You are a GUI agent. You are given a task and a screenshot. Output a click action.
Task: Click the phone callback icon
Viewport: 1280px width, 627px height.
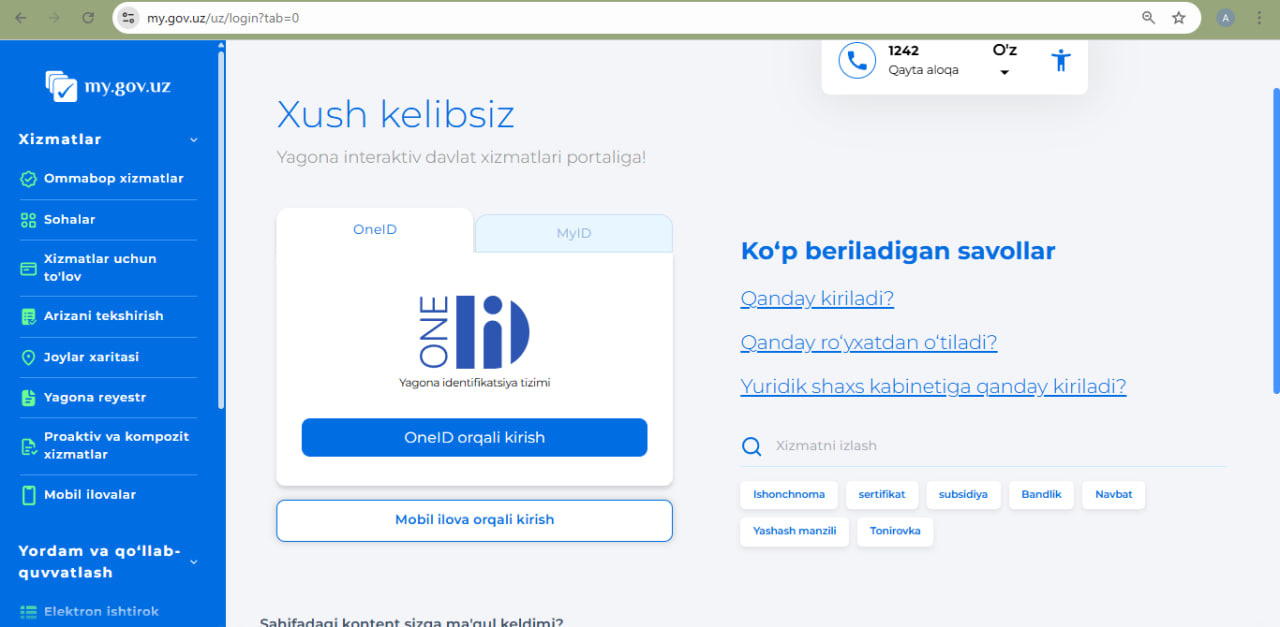pyautogui.click(x=856, y=60)
